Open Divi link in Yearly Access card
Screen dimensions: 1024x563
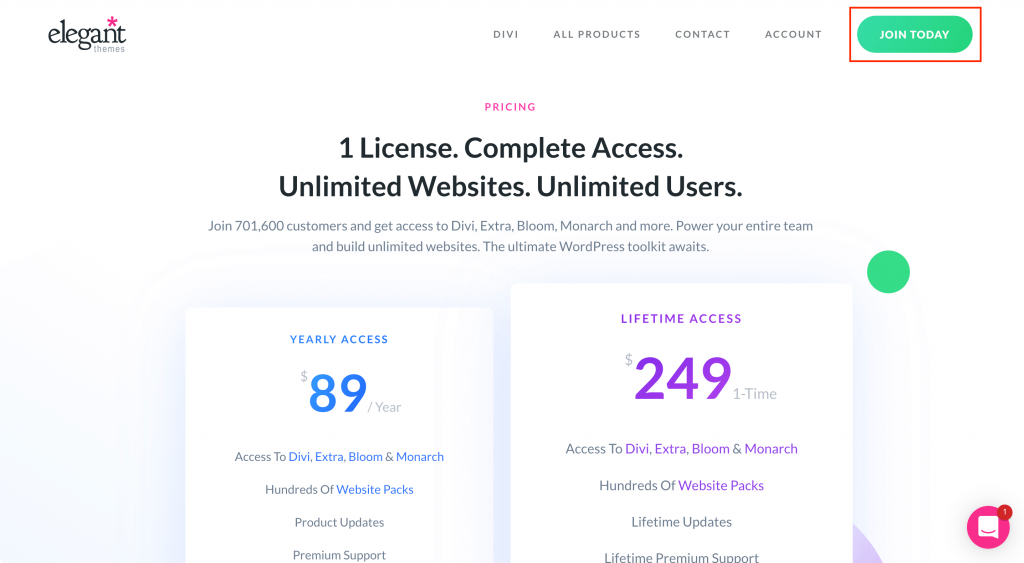(x=299, y=457)
